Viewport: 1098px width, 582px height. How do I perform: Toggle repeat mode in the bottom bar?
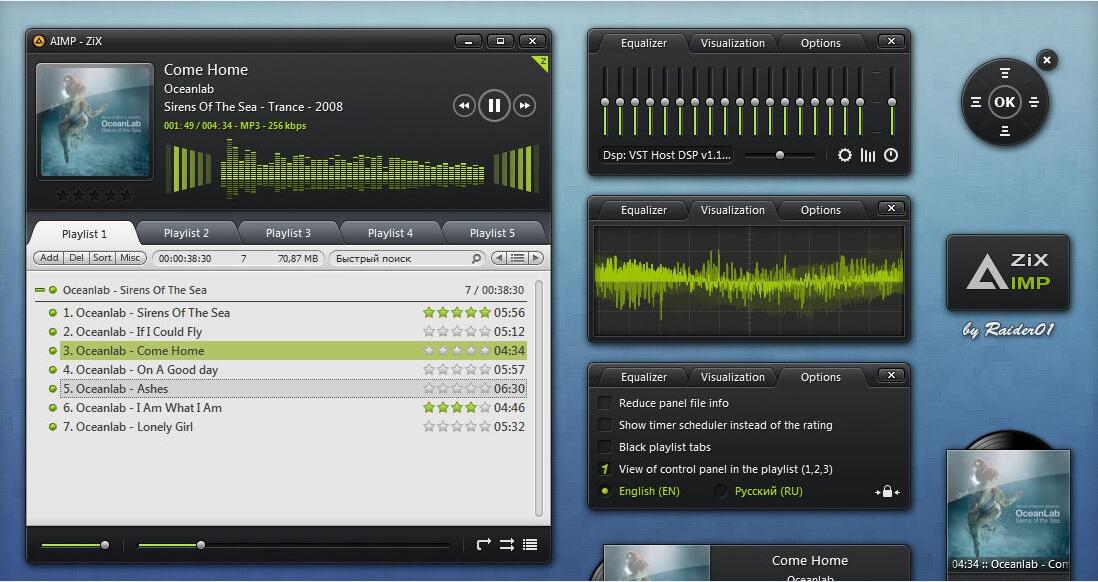coord(484,545)
